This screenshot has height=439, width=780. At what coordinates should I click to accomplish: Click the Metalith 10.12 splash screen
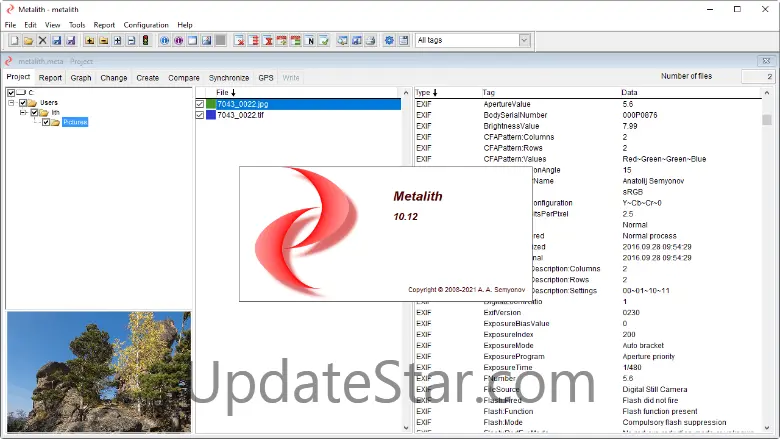[x=386, y=234]
